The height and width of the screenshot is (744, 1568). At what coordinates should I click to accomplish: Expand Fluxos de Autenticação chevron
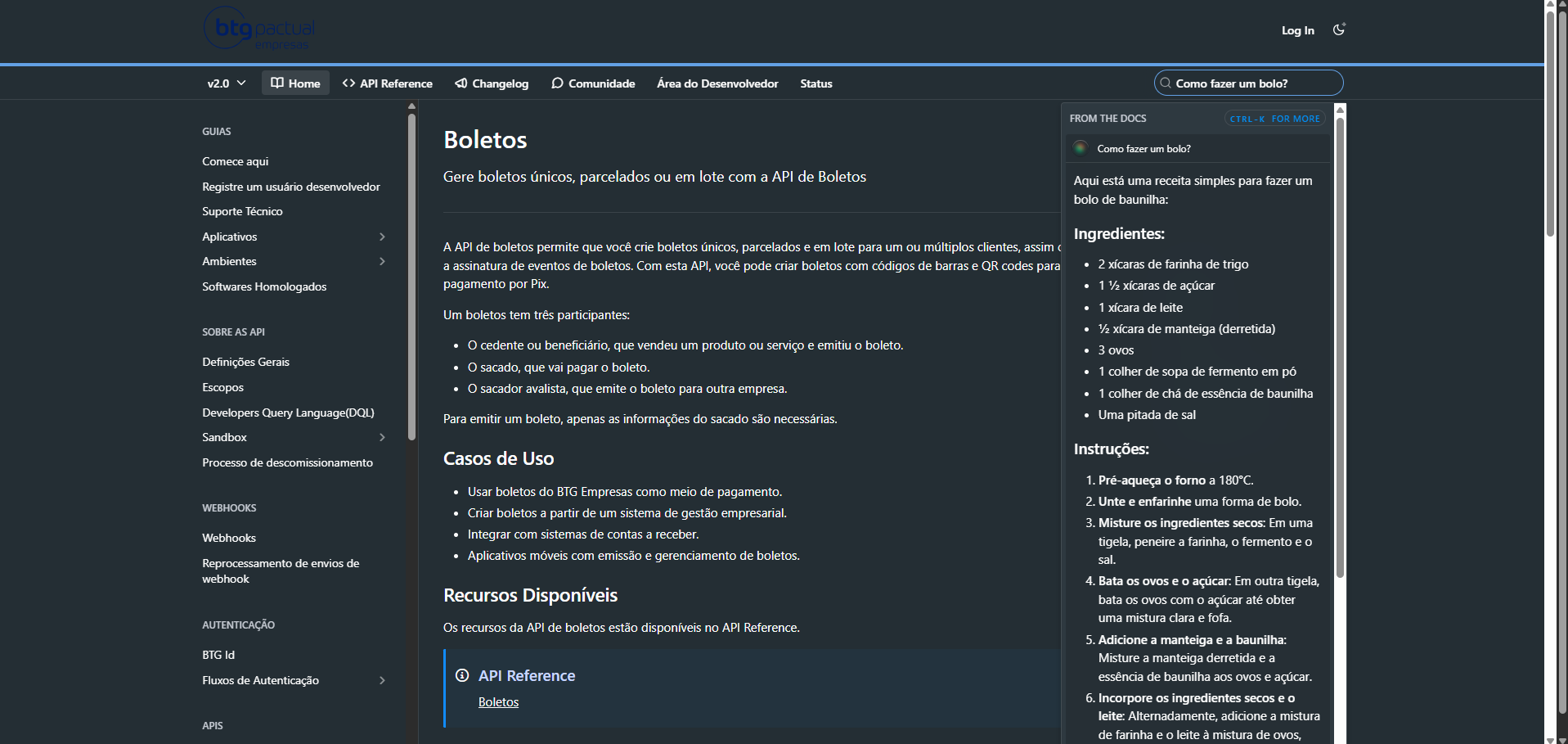click(x=382, y=680)
